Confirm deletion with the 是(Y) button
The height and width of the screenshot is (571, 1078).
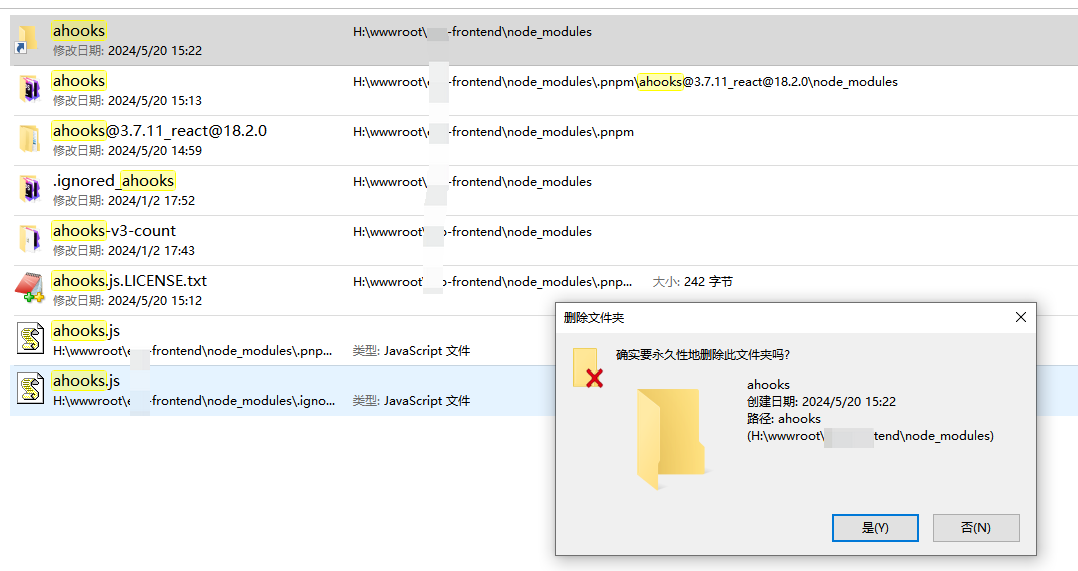tap(874, 528)
